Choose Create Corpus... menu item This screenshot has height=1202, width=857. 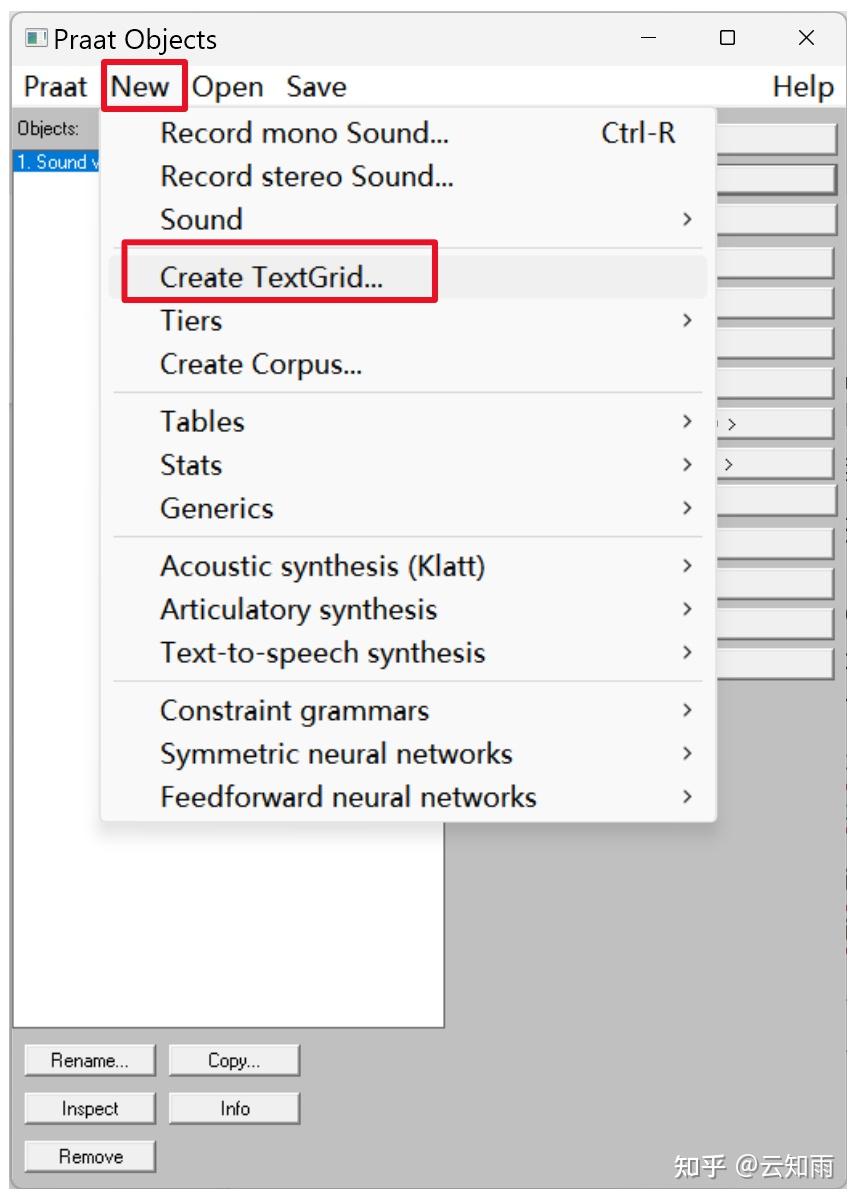260,364
